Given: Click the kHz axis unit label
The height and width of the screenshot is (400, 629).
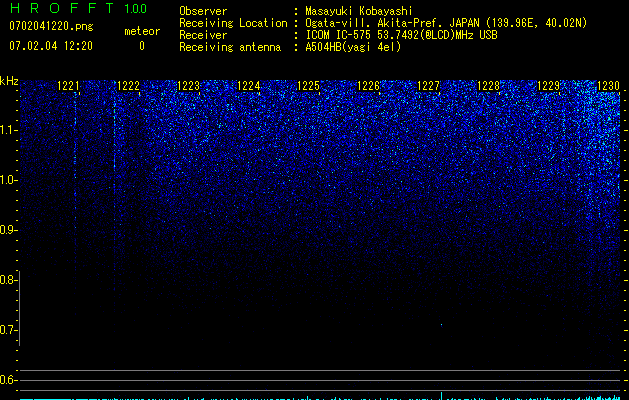Looking at the screenshot, I should coord(9,81).
